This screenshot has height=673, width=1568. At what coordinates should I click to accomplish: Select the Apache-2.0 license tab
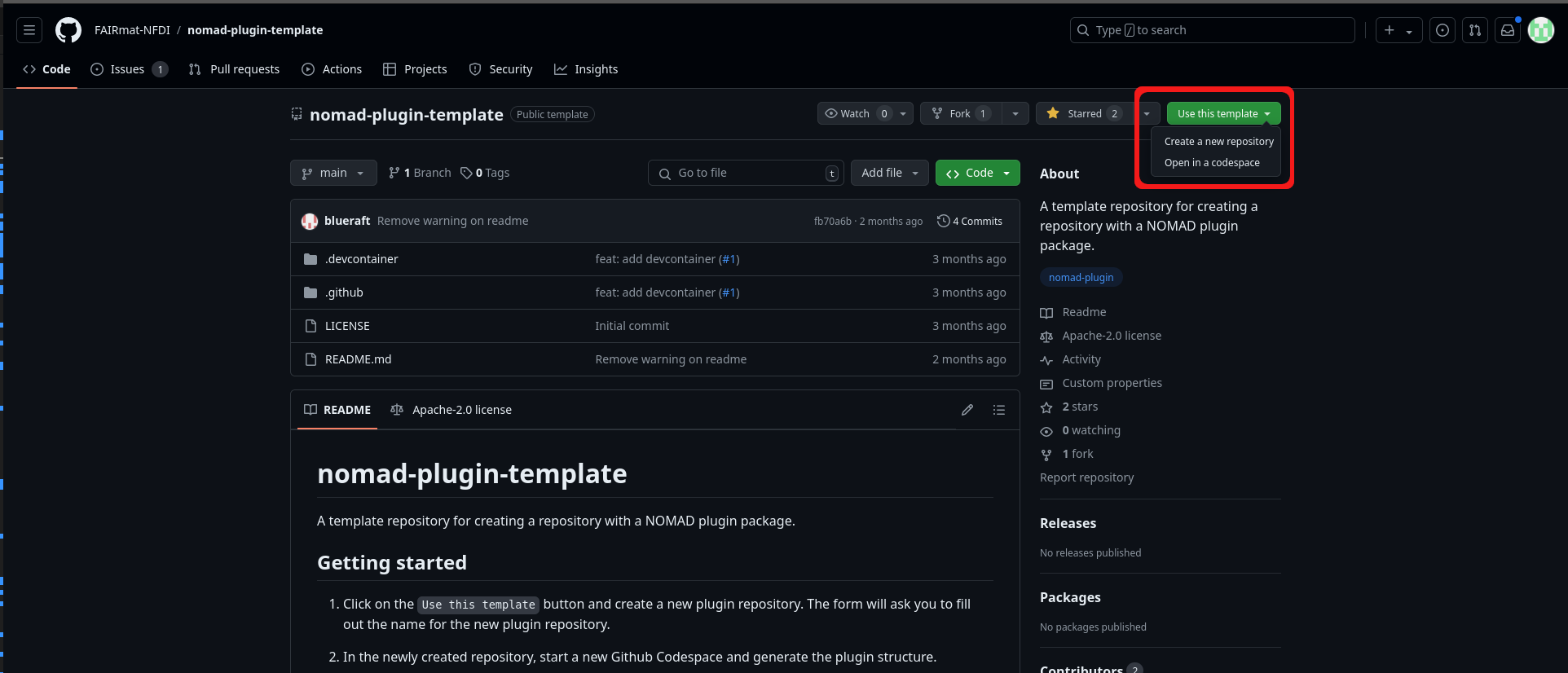pyautogui.click(x=451, y=410)
